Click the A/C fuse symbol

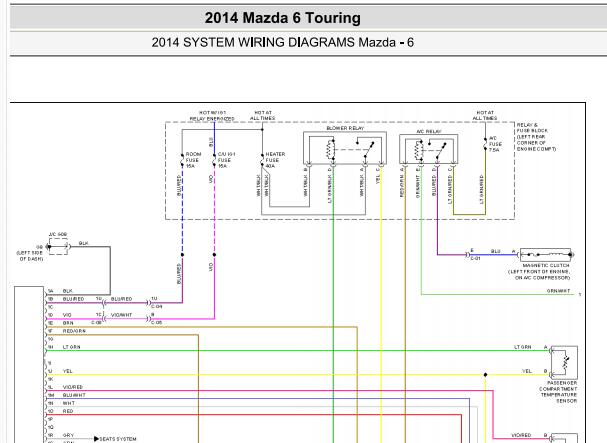(x=485, y=144)
